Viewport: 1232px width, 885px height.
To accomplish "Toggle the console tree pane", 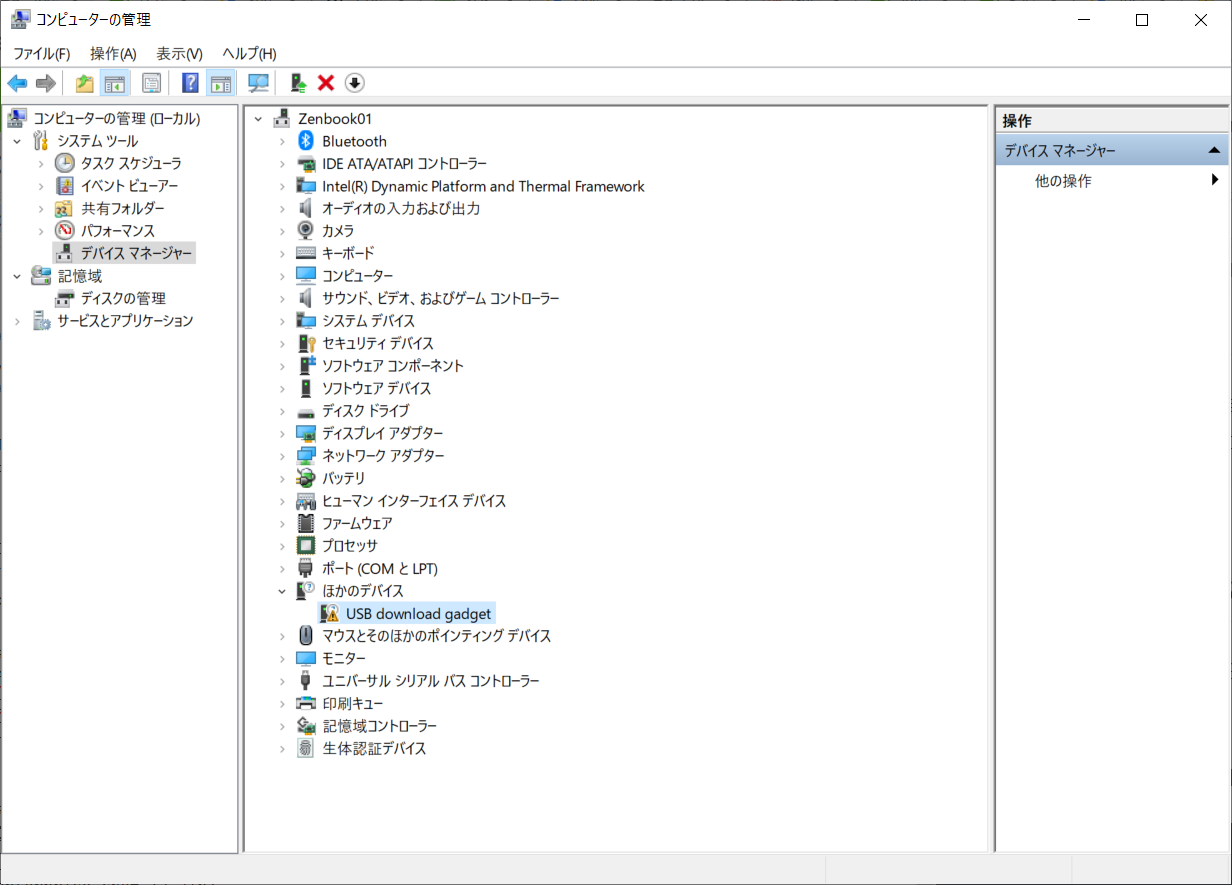I will coord(115,82).
